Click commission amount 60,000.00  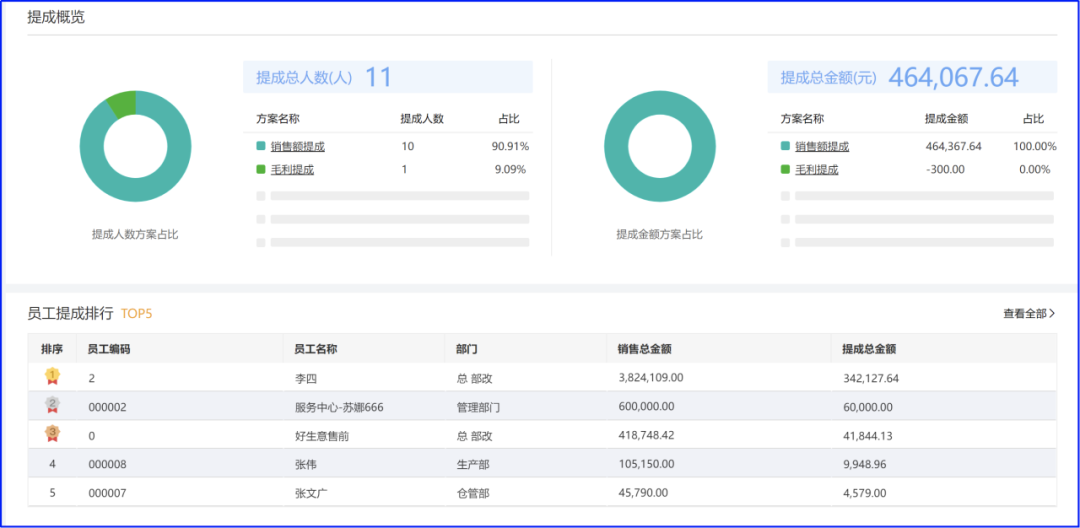pyautogui.click(x=868, y=407)
